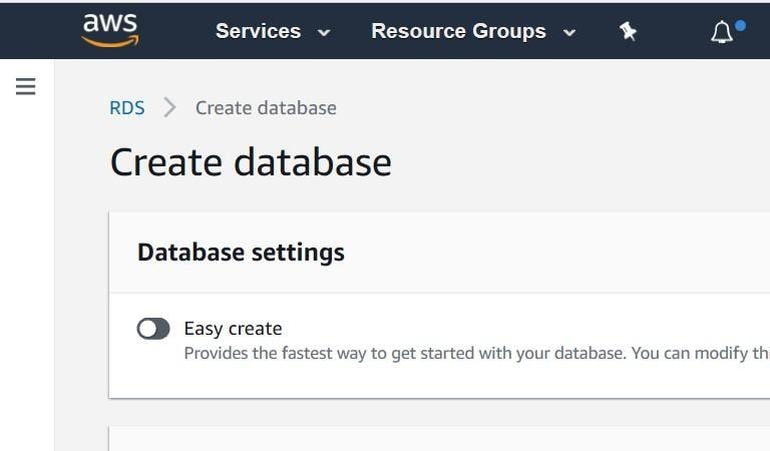Click the AWS logo to go home
The height and width of the screenshot is (451, 770).
[x=110, y=30]
